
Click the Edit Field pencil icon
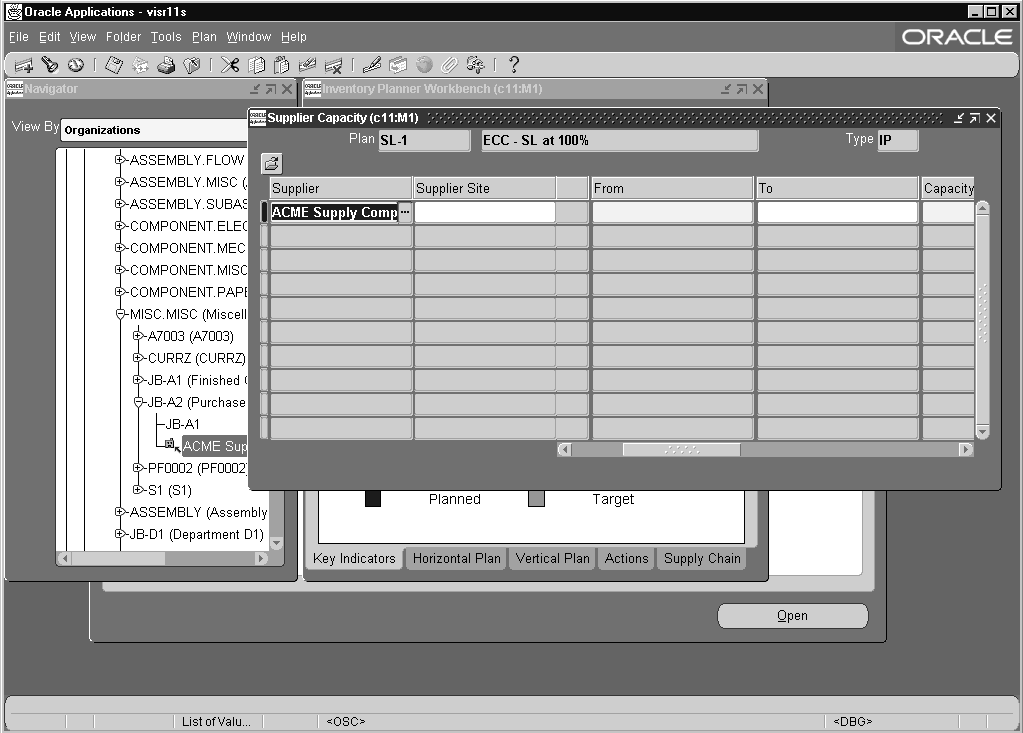click(x=372, y=65)
